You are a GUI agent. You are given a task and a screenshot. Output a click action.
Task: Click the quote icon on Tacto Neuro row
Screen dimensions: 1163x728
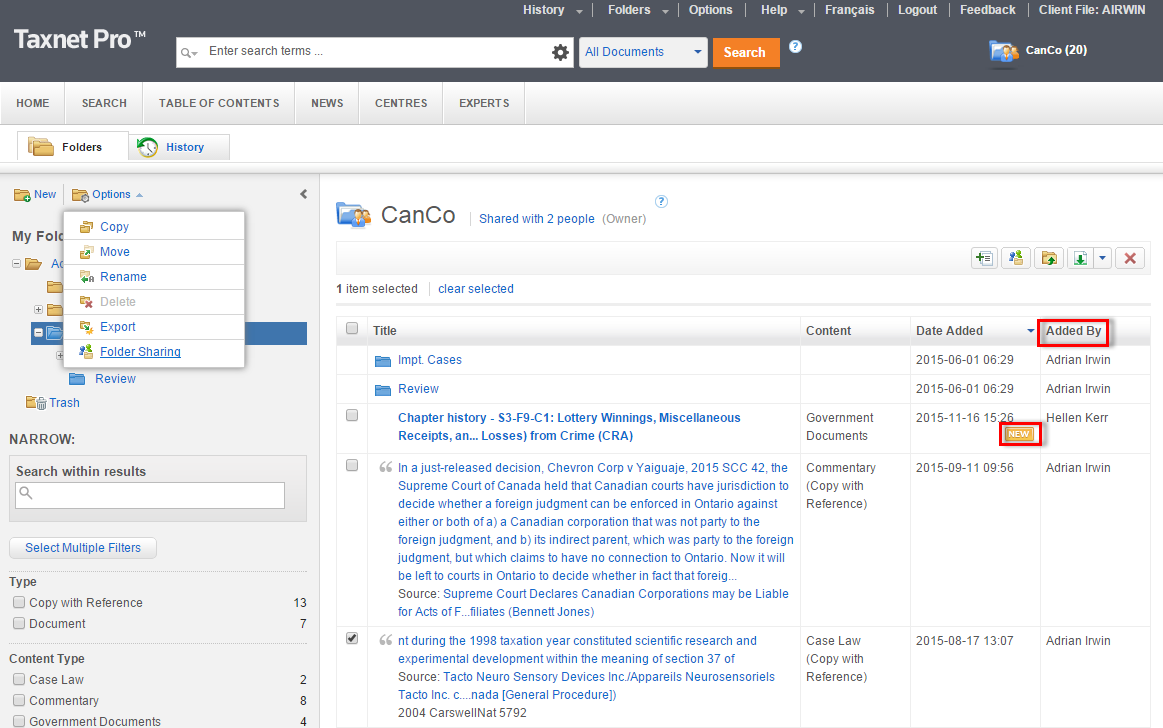(386, 640)
